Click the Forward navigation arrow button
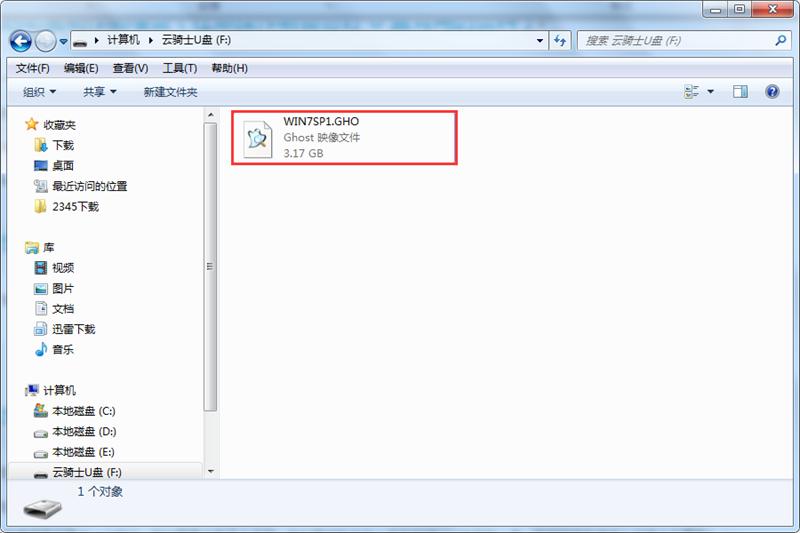Image resolution: width=800 pixels, height=533 pixels. pyautogui.click(x=45, y=41)
